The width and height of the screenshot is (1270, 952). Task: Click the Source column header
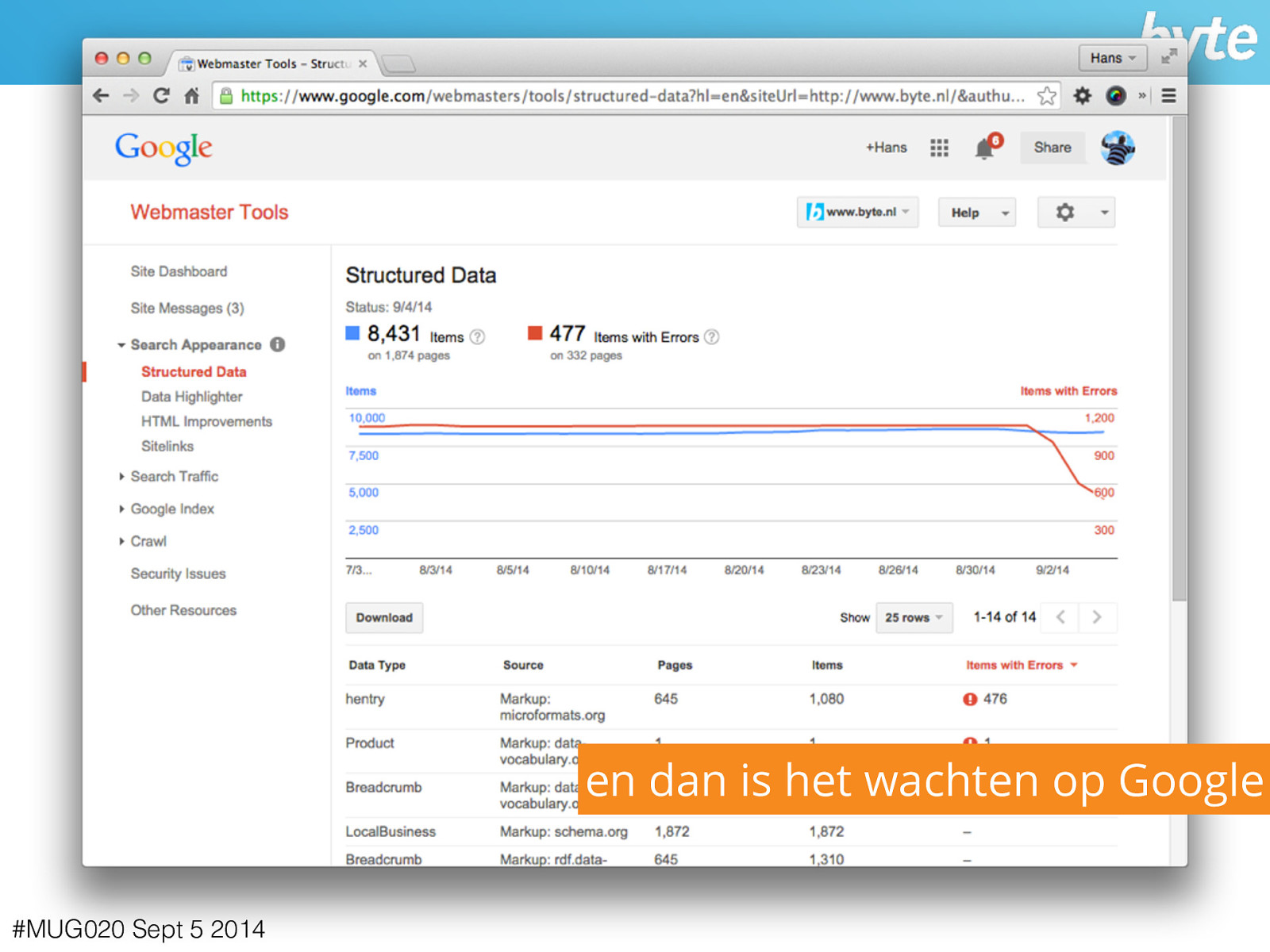(x=523, y=665)
